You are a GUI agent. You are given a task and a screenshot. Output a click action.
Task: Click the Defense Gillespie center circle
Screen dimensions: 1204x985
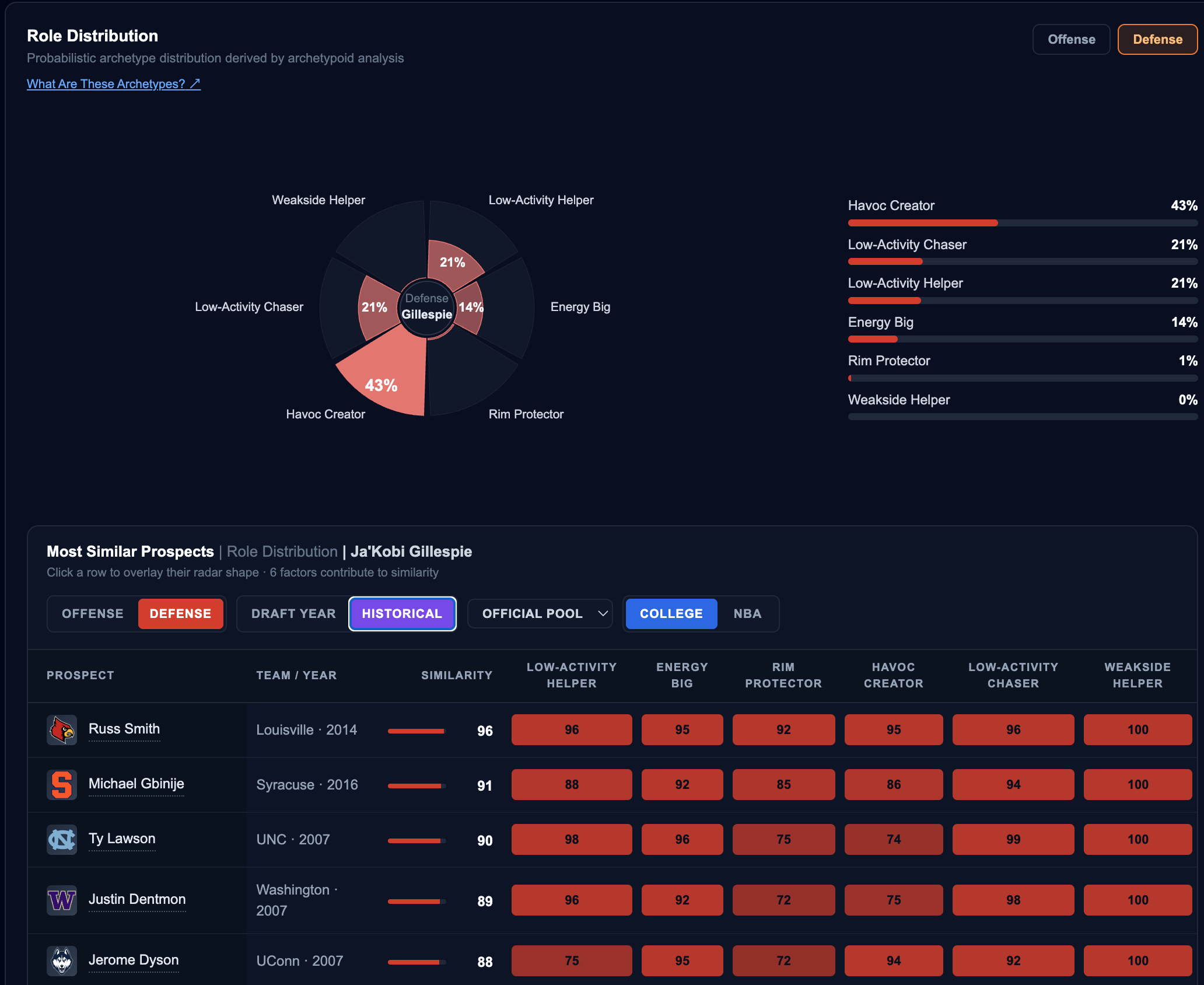(x=427, y=307)
